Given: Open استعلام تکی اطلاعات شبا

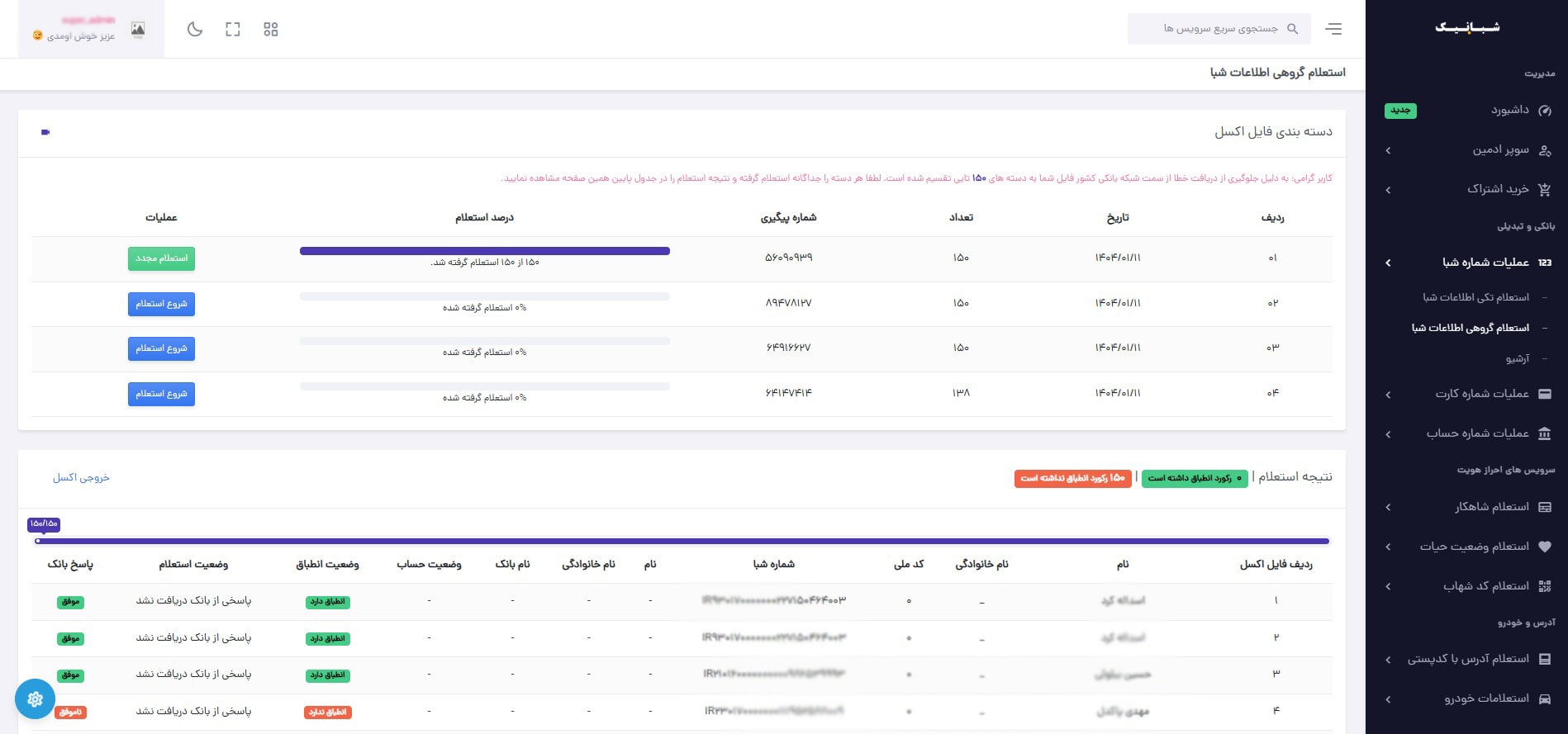Looking at the screenshot, I should (x=1475, y=297).
